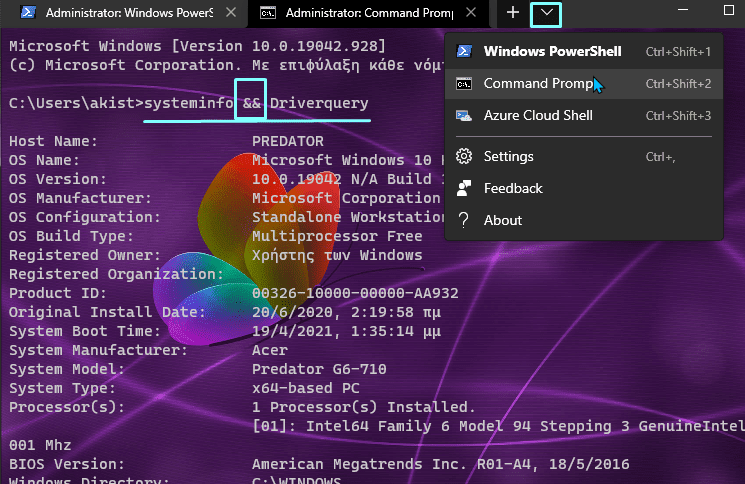Click the Multiprocessor Free value

(x=337, y=236)
